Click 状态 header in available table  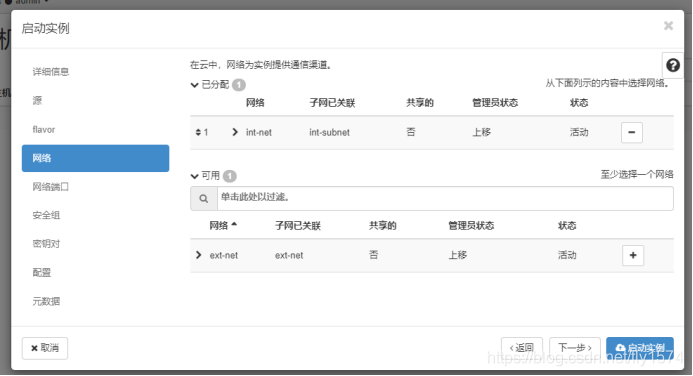pos(567,226)
